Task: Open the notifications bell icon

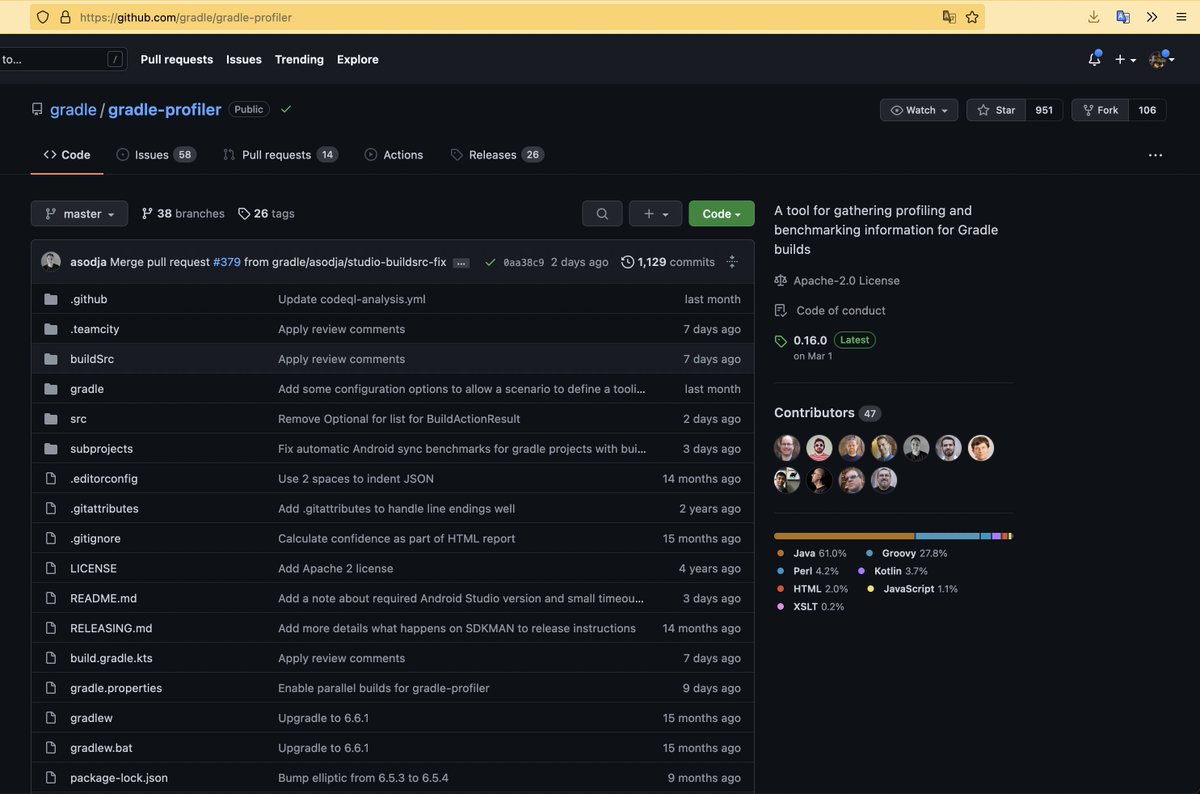Action: pos(1094,59)
